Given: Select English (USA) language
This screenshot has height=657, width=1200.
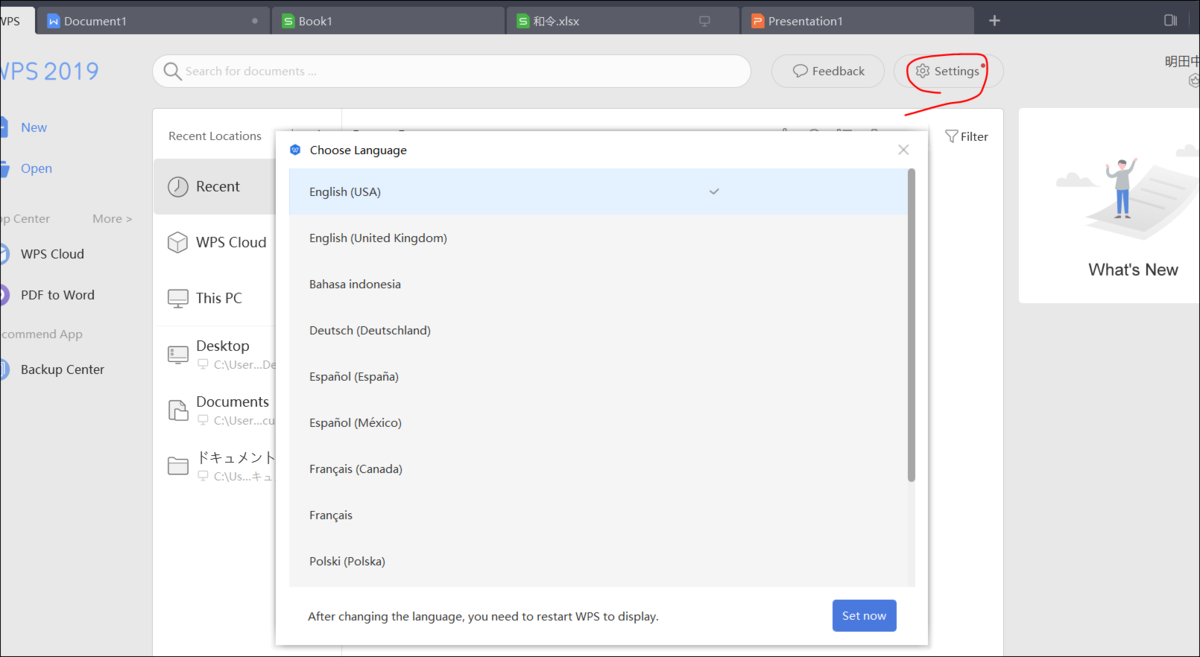Looking at the screenshot, I should pyautogui.click(x=598, y=192).
